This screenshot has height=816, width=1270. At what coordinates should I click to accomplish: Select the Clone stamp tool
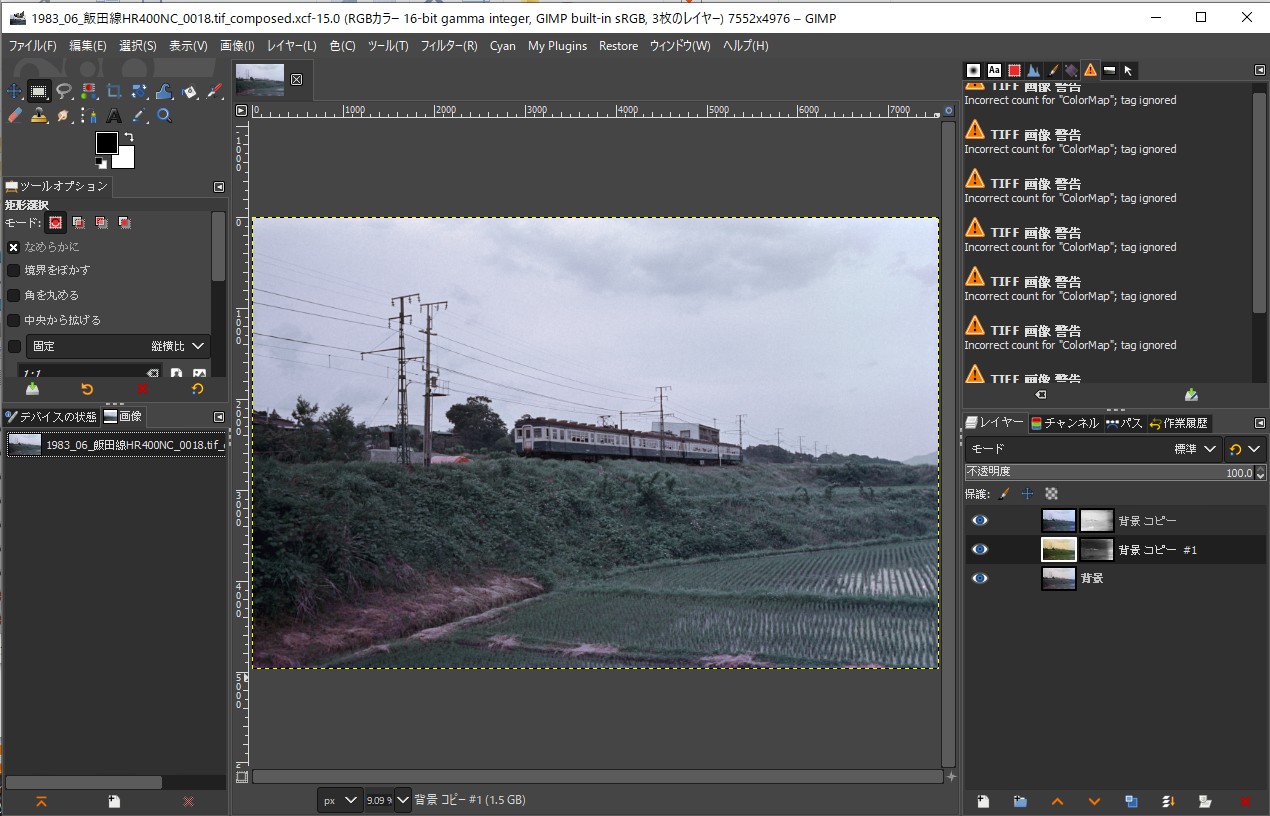tap(39, 116)
